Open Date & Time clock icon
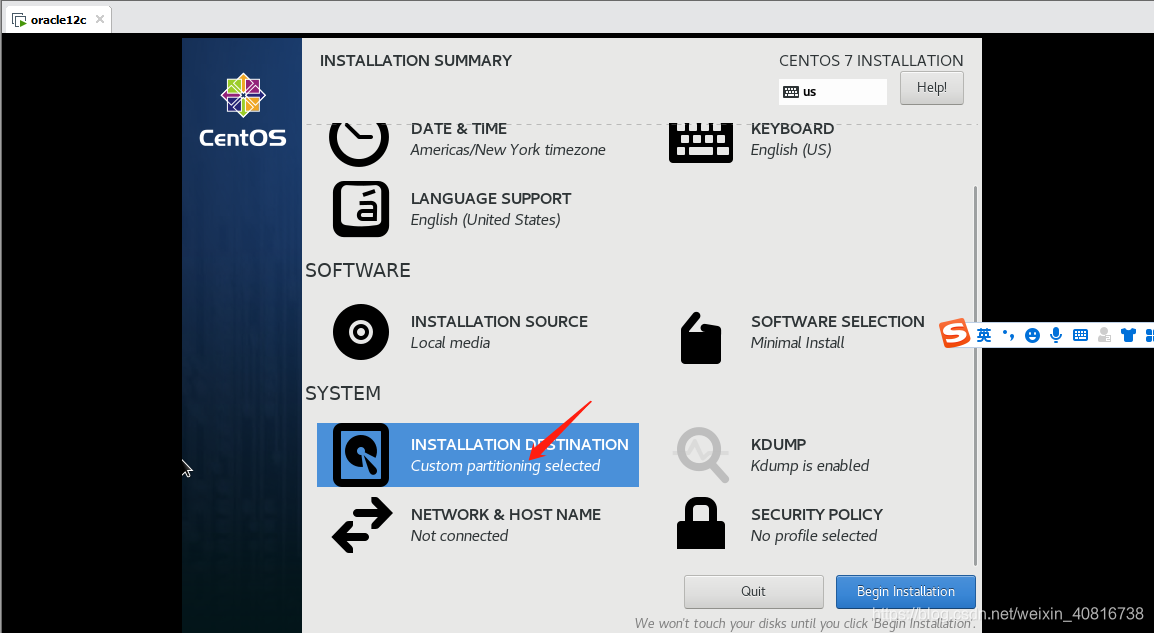 pyautogui.click(x=359, y=144)
